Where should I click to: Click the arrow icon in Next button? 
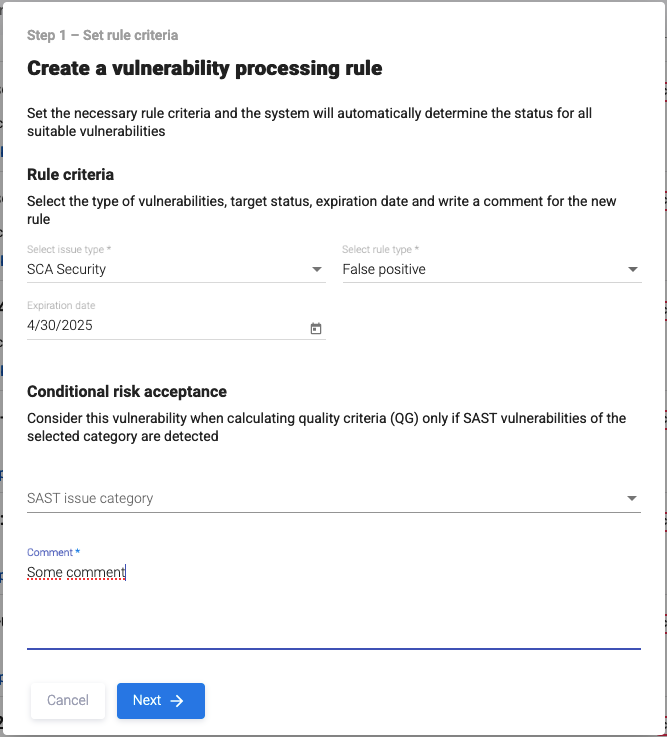(177, 701)
